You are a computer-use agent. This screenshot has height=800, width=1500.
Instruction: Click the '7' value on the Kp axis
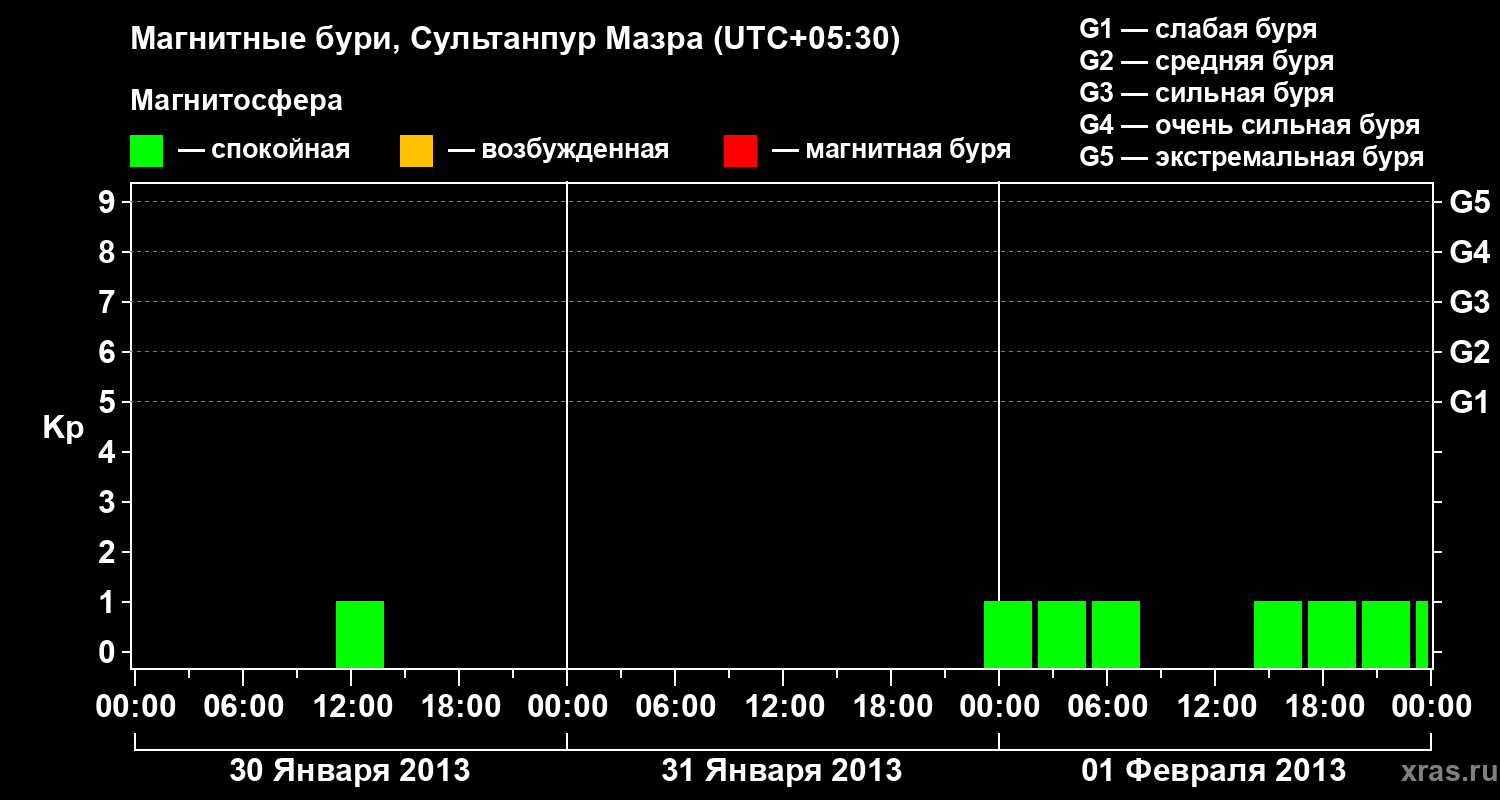click(109, 302)
